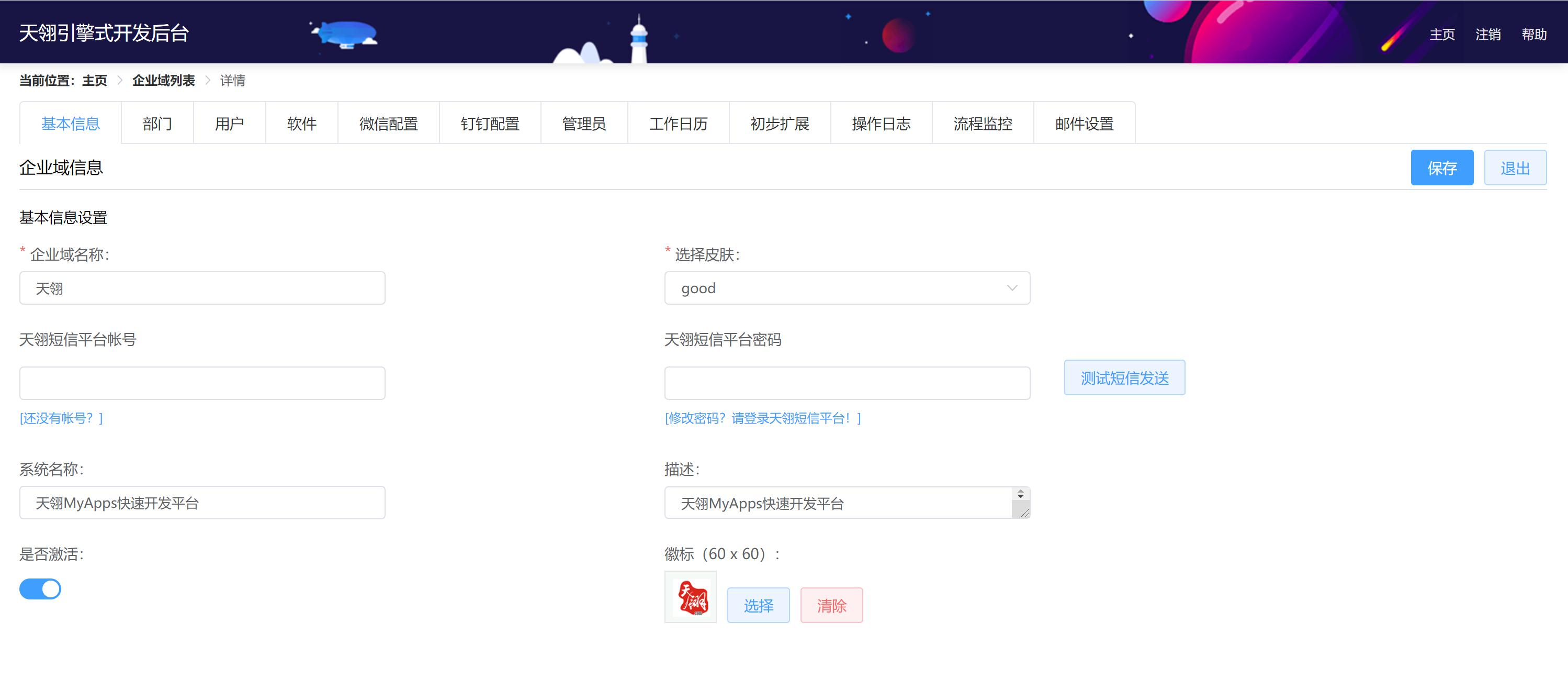Switch to the 管理员 tab
Viewport: 1568px width, 690px height.
tap(584, 124)
